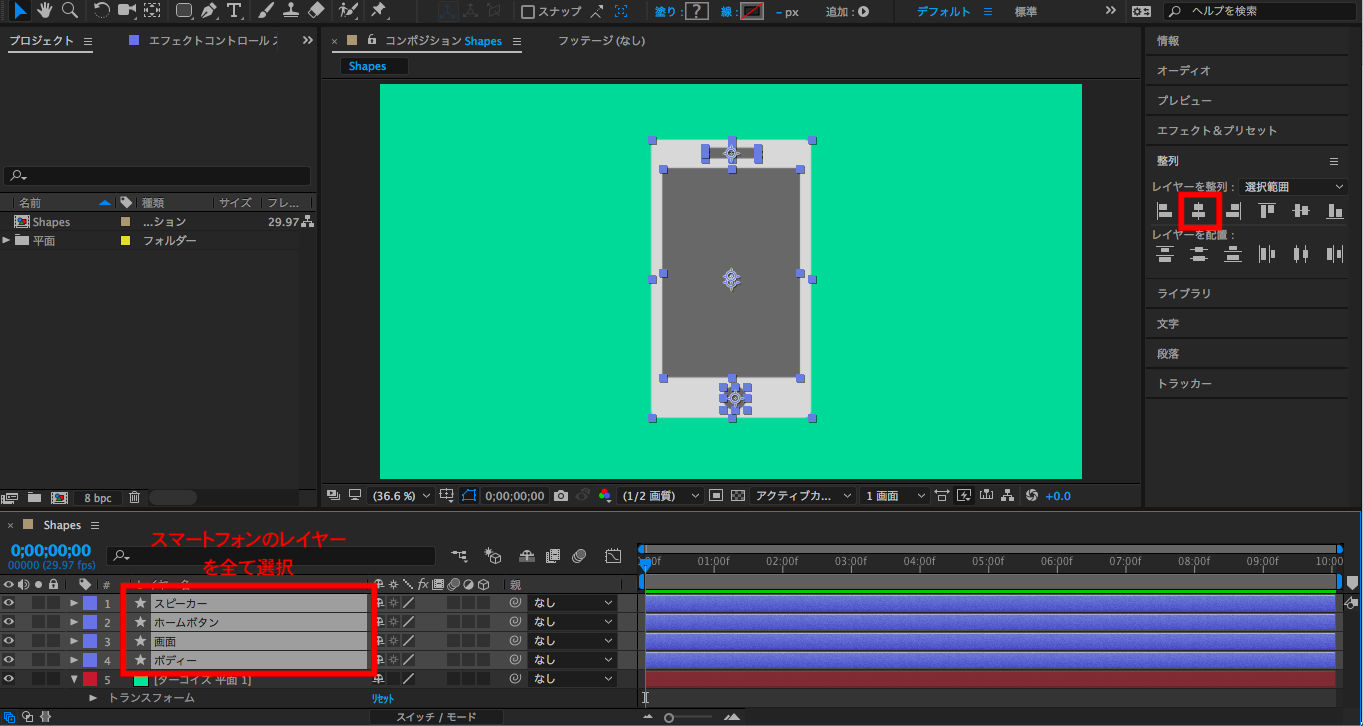Switch to the プロジェクト panel tab
Image resolution: width=1363 pixels, height=726 pixels.
41,41
